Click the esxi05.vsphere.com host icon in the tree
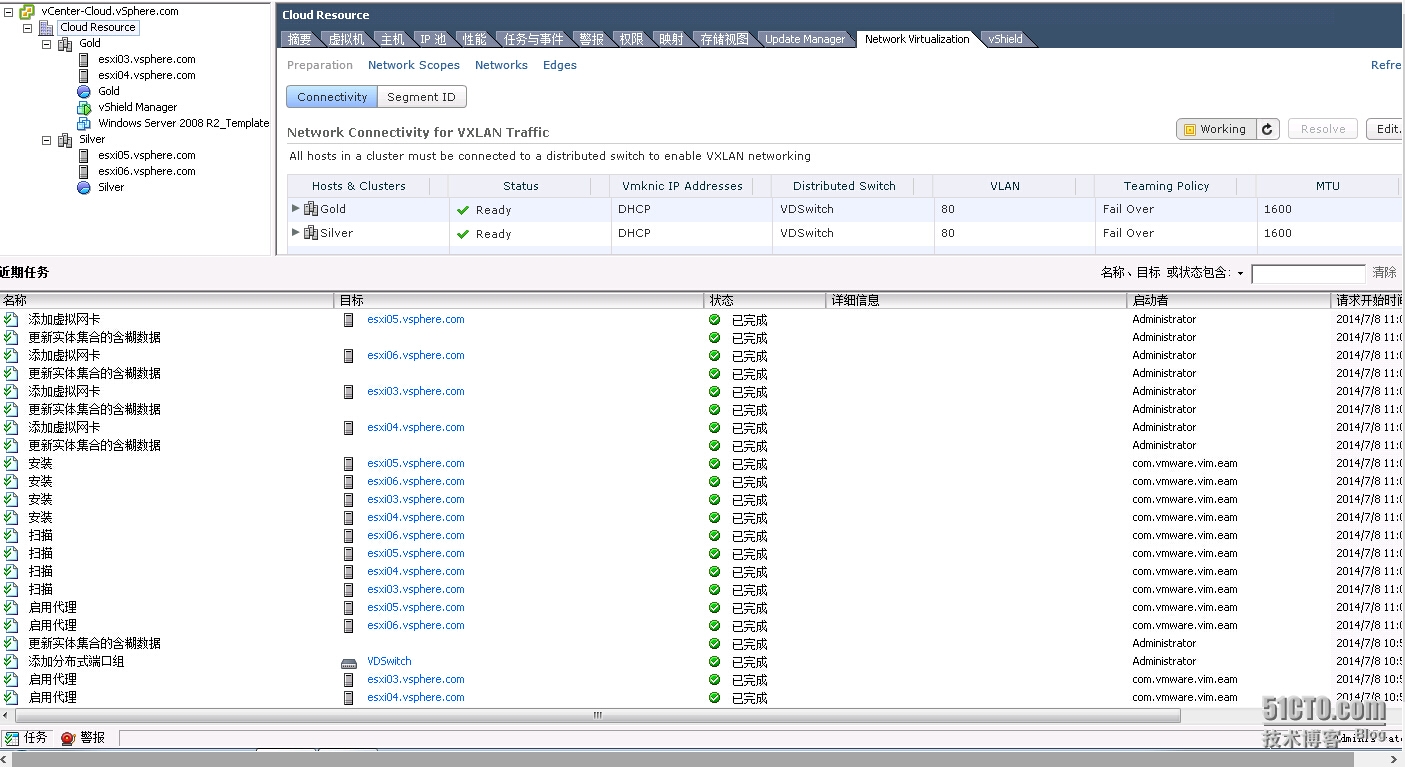Viewport: 1405px width, 767px height. pyautogui.click(x=84, y=155)
